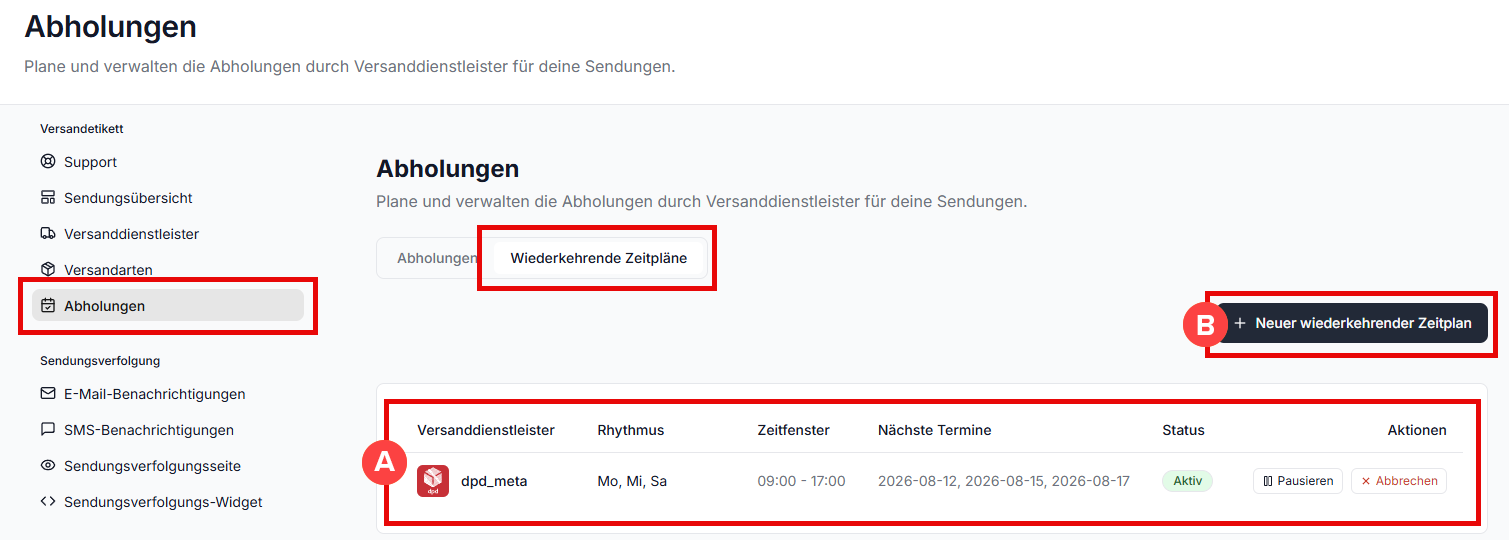This screenshot has width=1509, height=540.
Task: Click the Sendungsverfolgungs-Widget code icon
Action: [x=48, y=502]
